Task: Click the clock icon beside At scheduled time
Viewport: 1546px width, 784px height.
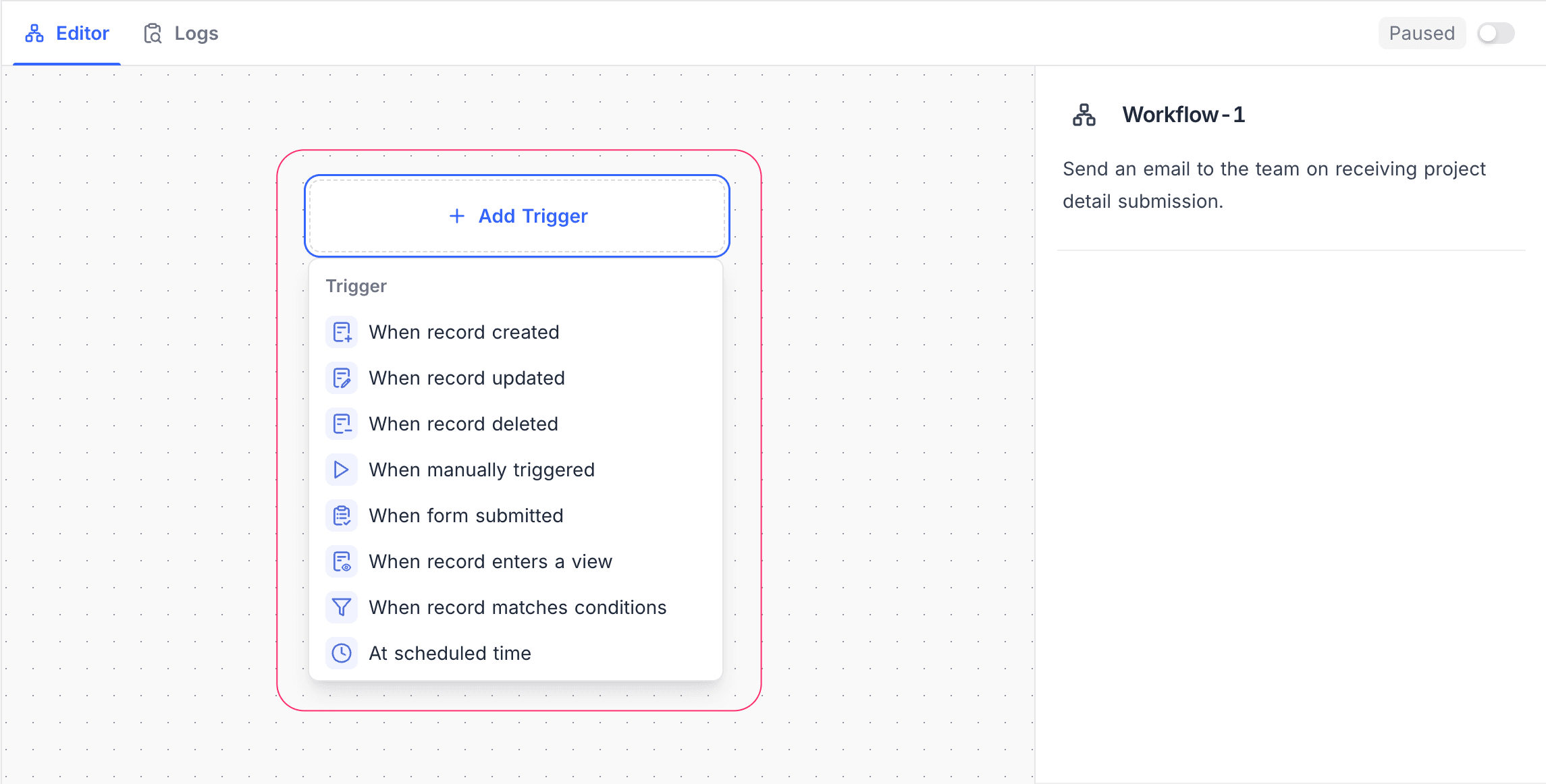Action: click(342, 653)
